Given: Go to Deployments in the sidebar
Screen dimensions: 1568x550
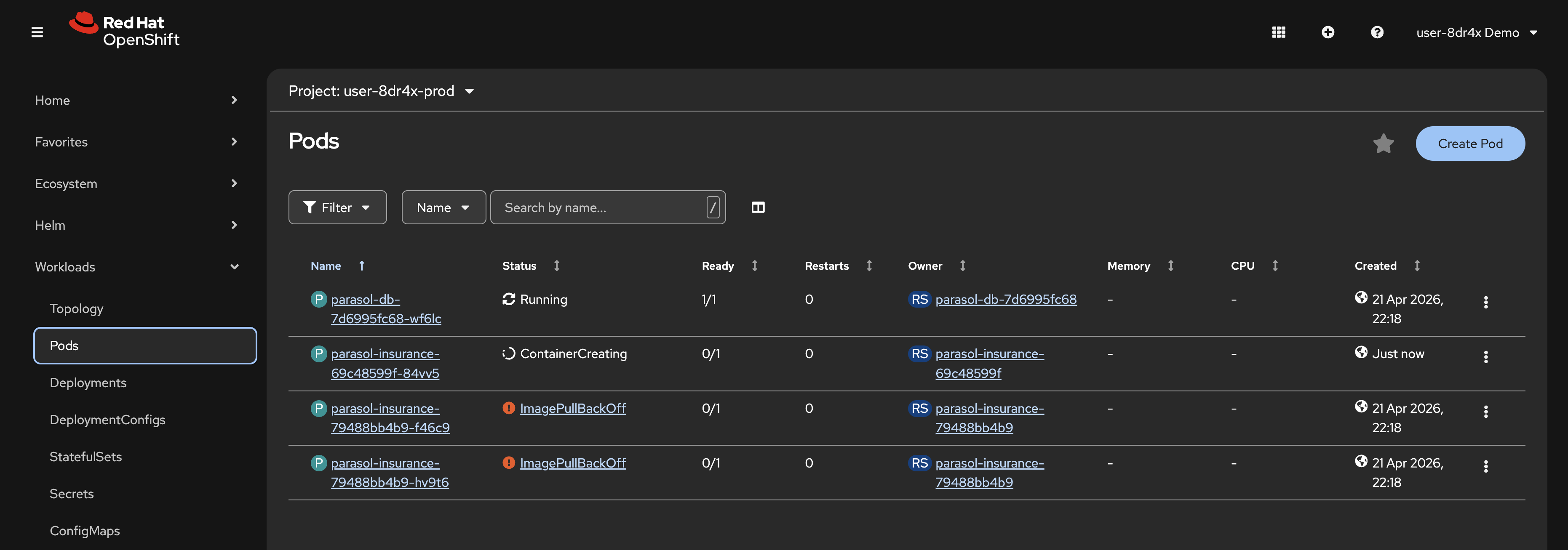Looking at the screenshot, I should pos(88,383).
